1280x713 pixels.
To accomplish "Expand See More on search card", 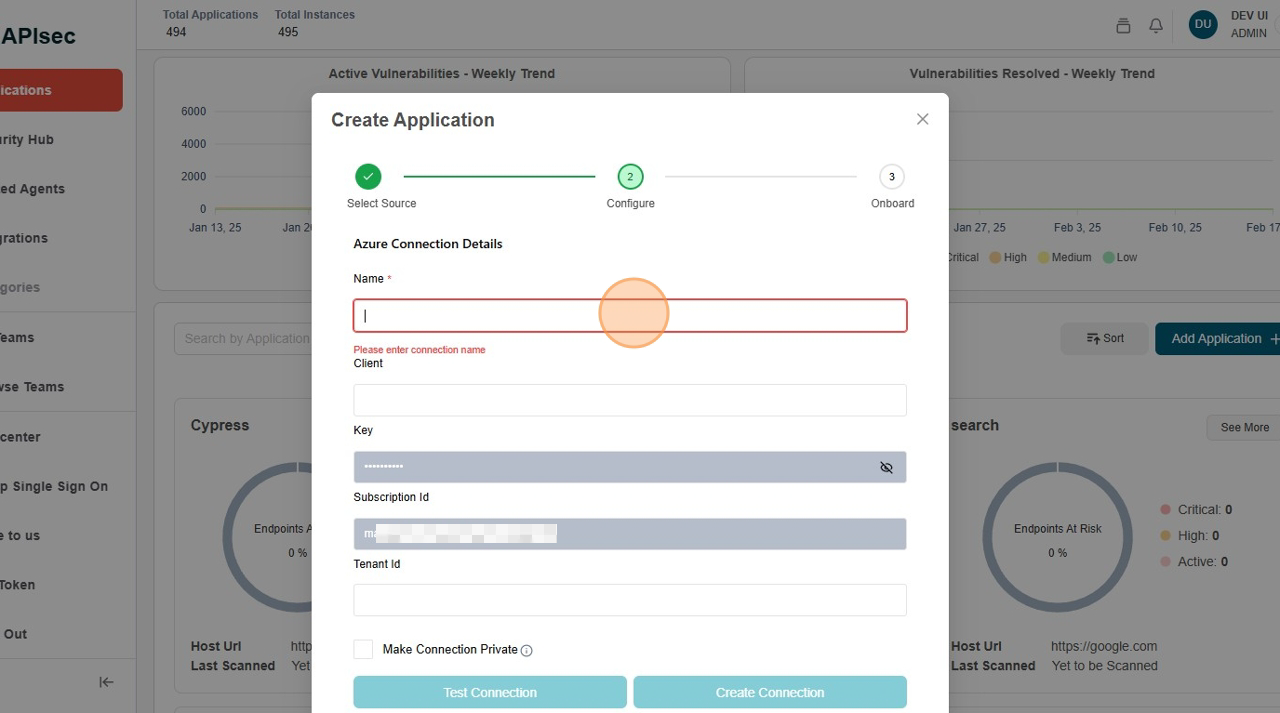I will (x=1244, y=427).
